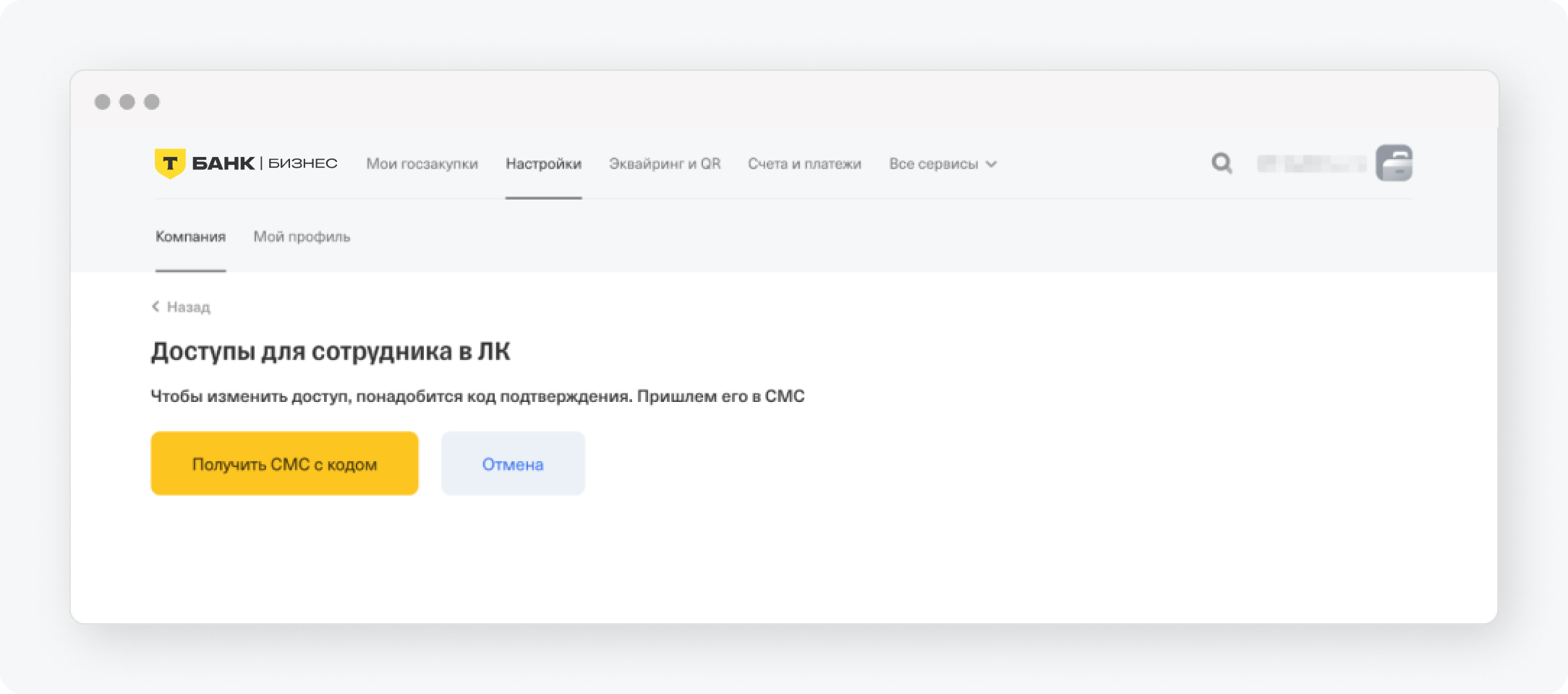Go to Эквайринг и QR section

coord(665,164)
